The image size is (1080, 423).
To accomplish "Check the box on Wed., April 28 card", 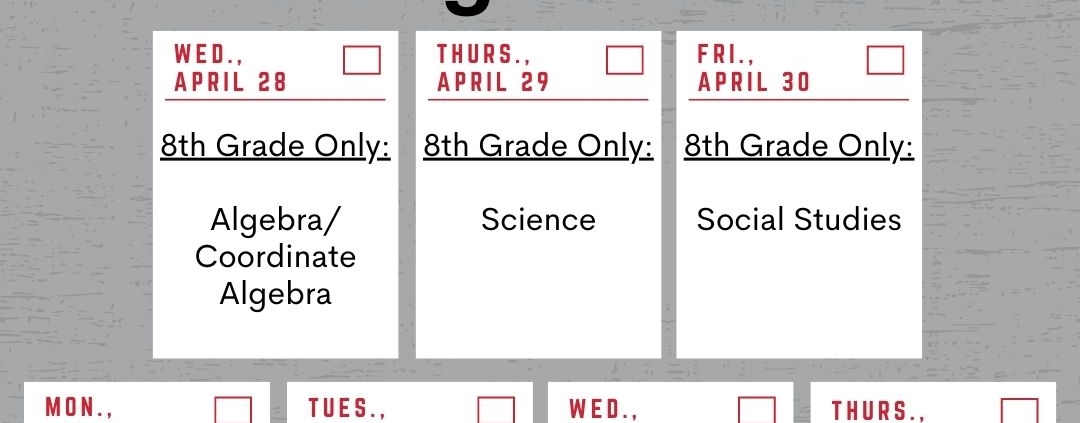I will (362, 60).
